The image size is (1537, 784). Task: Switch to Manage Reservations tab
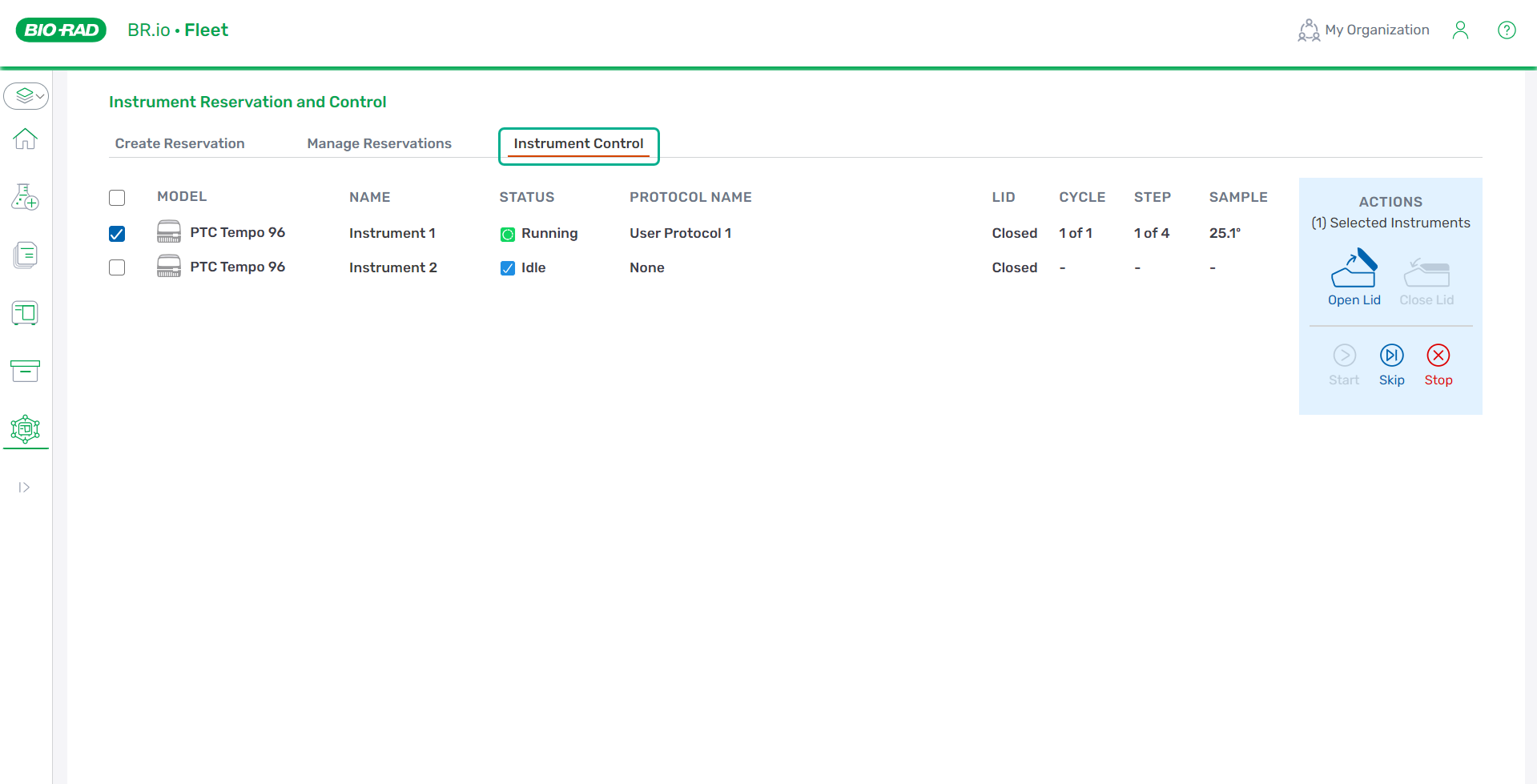pos(379,143)
